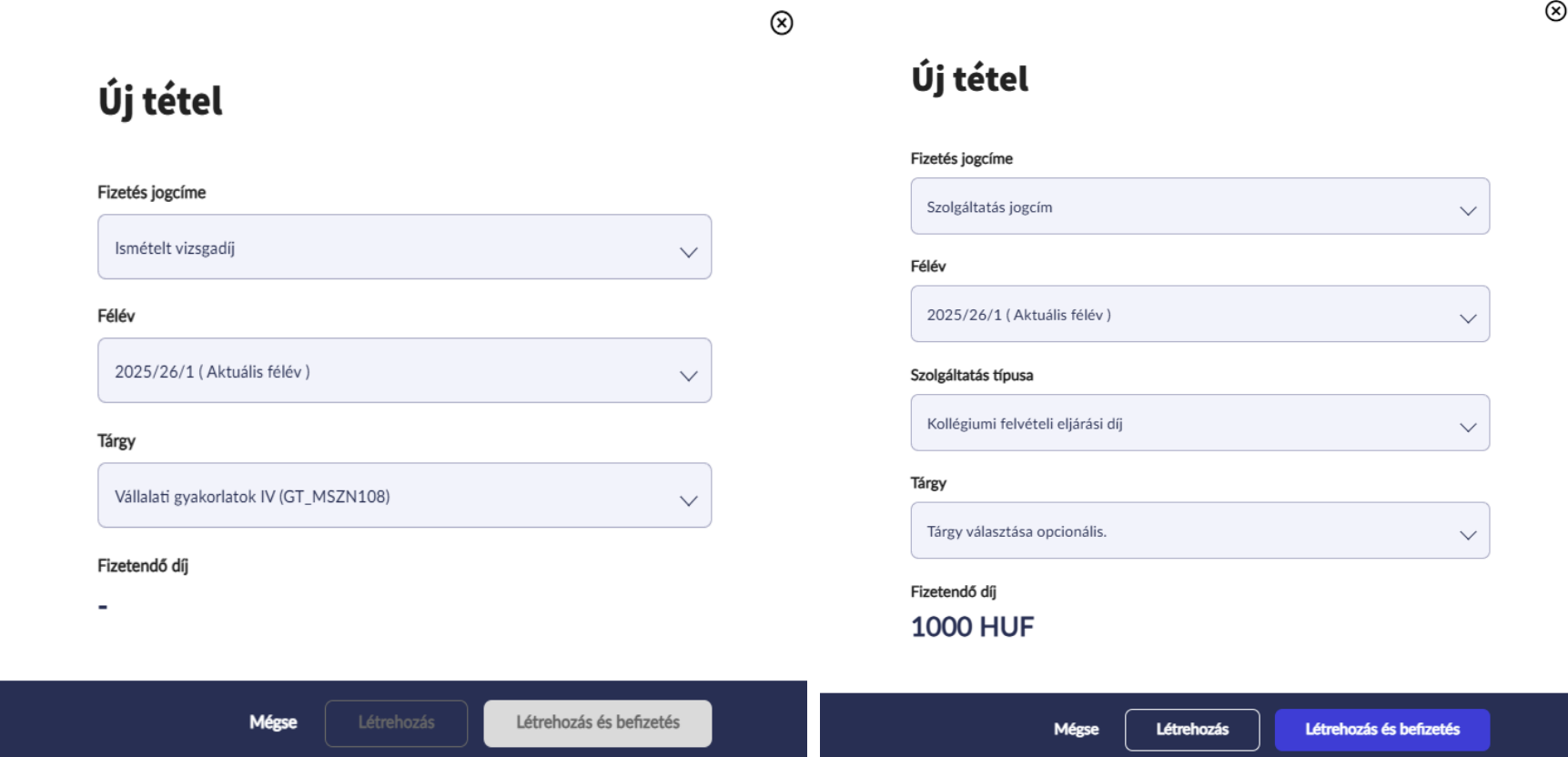Open the Tárgy választása opcionális dropdown

click(x=1183, y=531)
